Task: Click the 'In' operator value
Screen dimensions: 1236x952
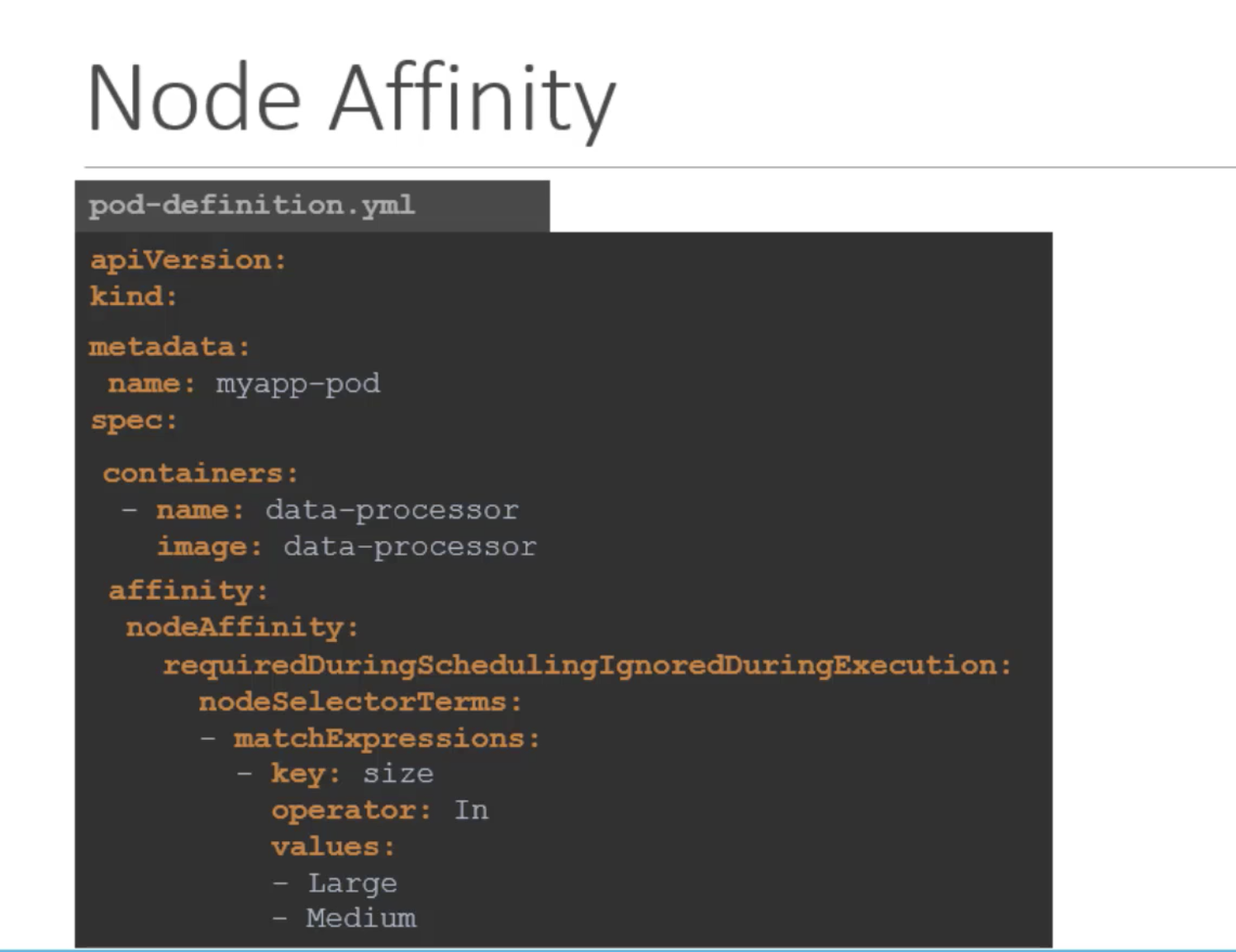Action: [x=471, y=810]
